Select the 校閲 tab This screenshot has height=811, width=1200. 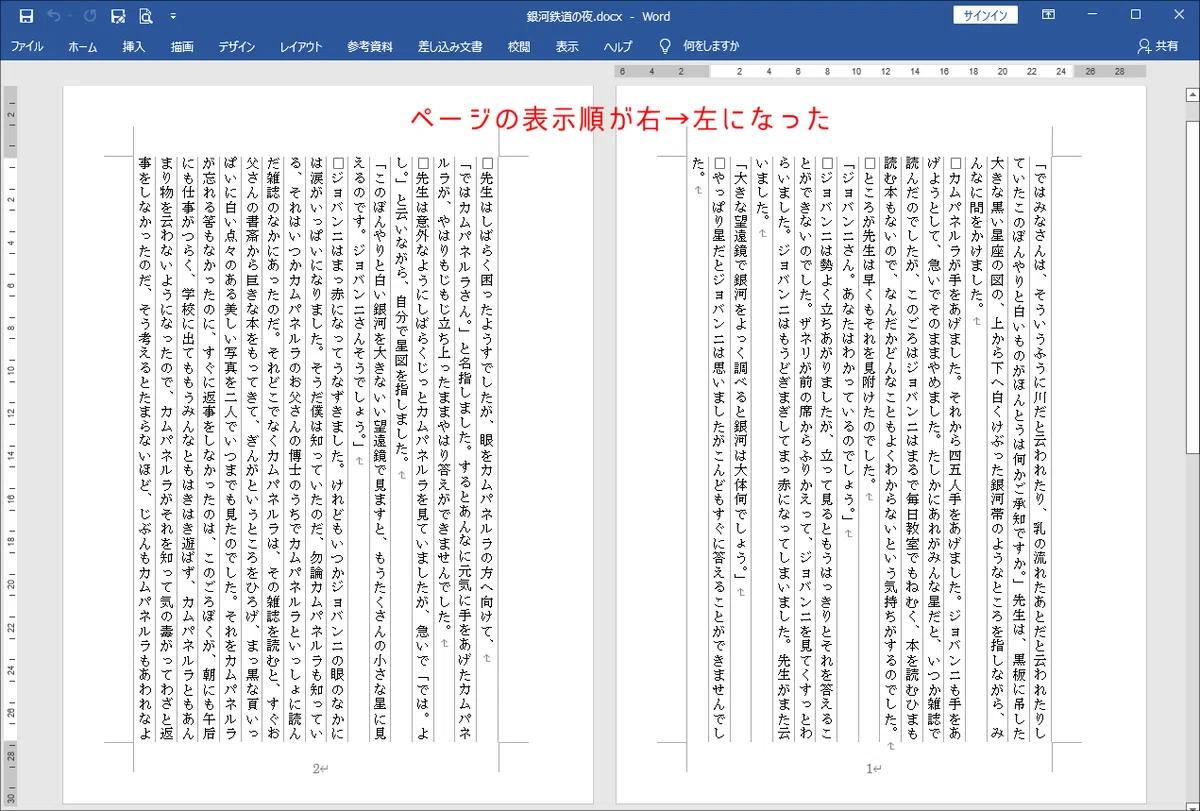519,47
